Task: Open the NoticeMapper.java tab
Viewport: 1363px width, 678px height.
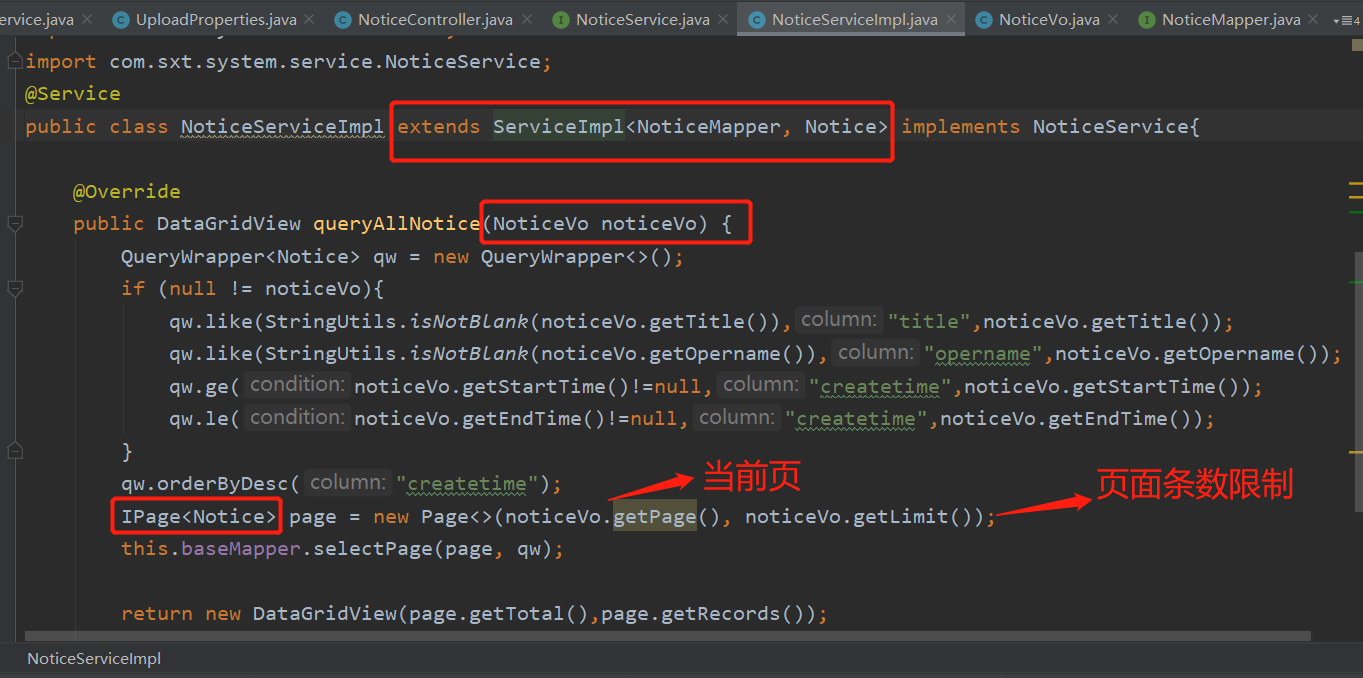Action: tap(1231, 19)
